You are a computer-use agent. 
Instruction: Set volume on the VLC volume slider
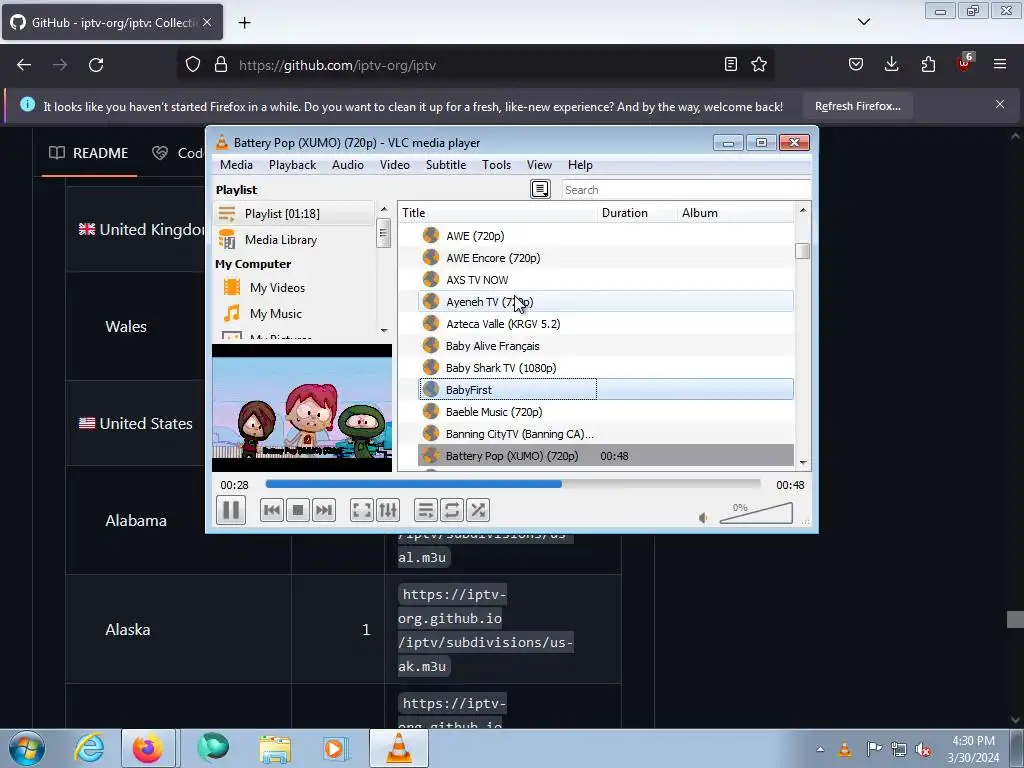point(756,513)
